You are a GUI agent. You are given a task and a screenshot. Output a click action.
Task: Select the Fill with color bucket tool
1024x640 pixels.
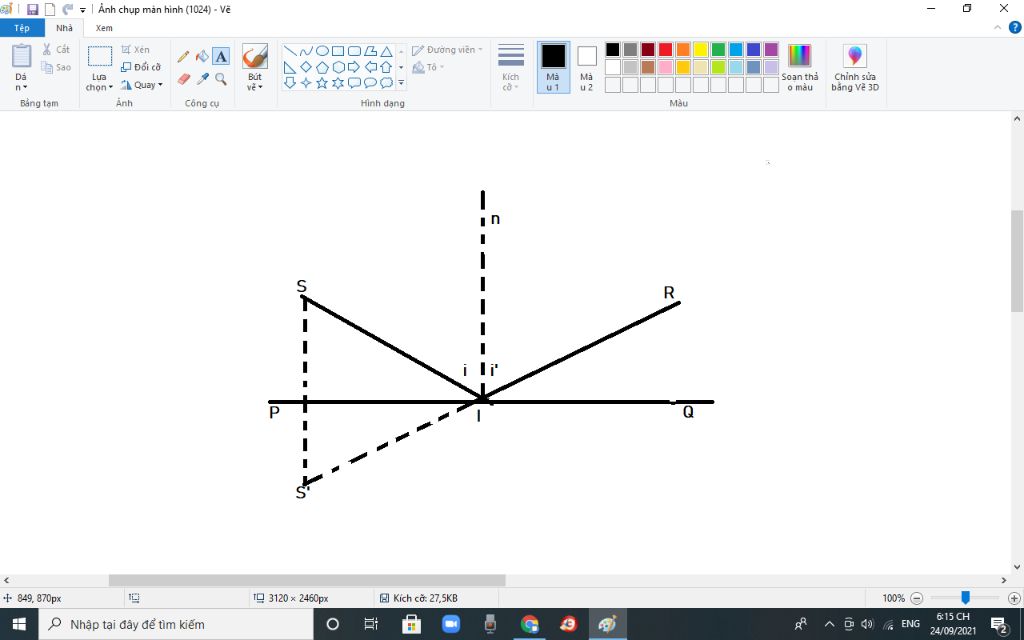point(202,57)
